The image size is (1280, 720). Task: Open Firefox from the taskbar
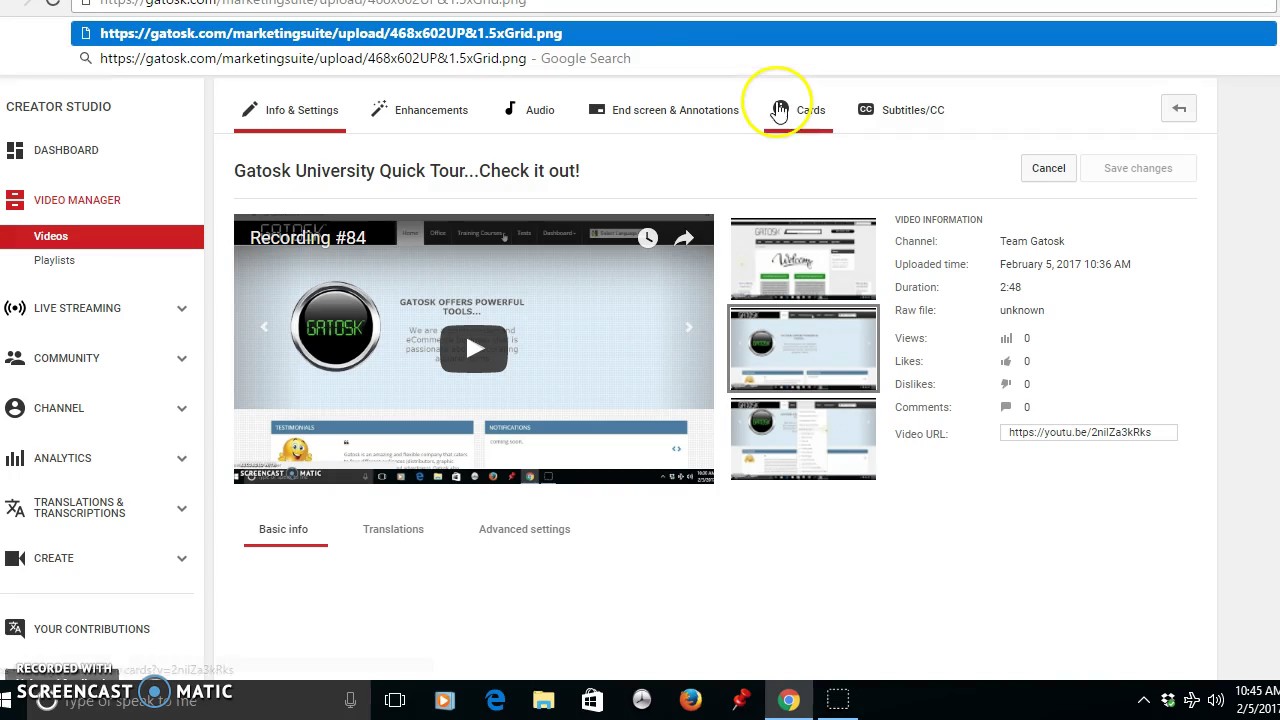tap(690, 700)
